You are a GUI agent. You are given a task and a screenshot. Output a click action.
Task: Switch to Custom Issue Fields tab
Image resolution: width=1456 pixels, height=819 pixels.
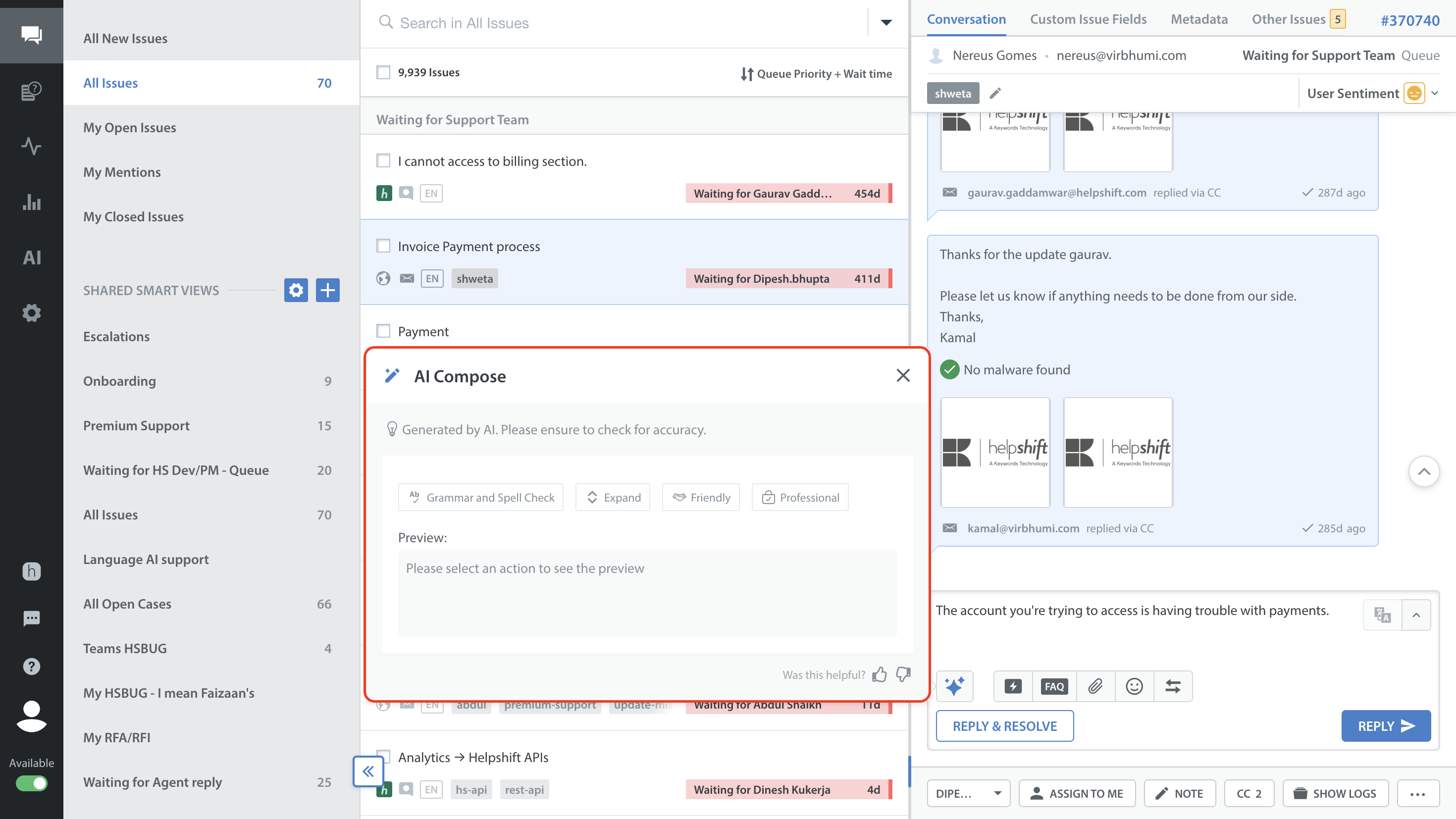[1088, 19]
